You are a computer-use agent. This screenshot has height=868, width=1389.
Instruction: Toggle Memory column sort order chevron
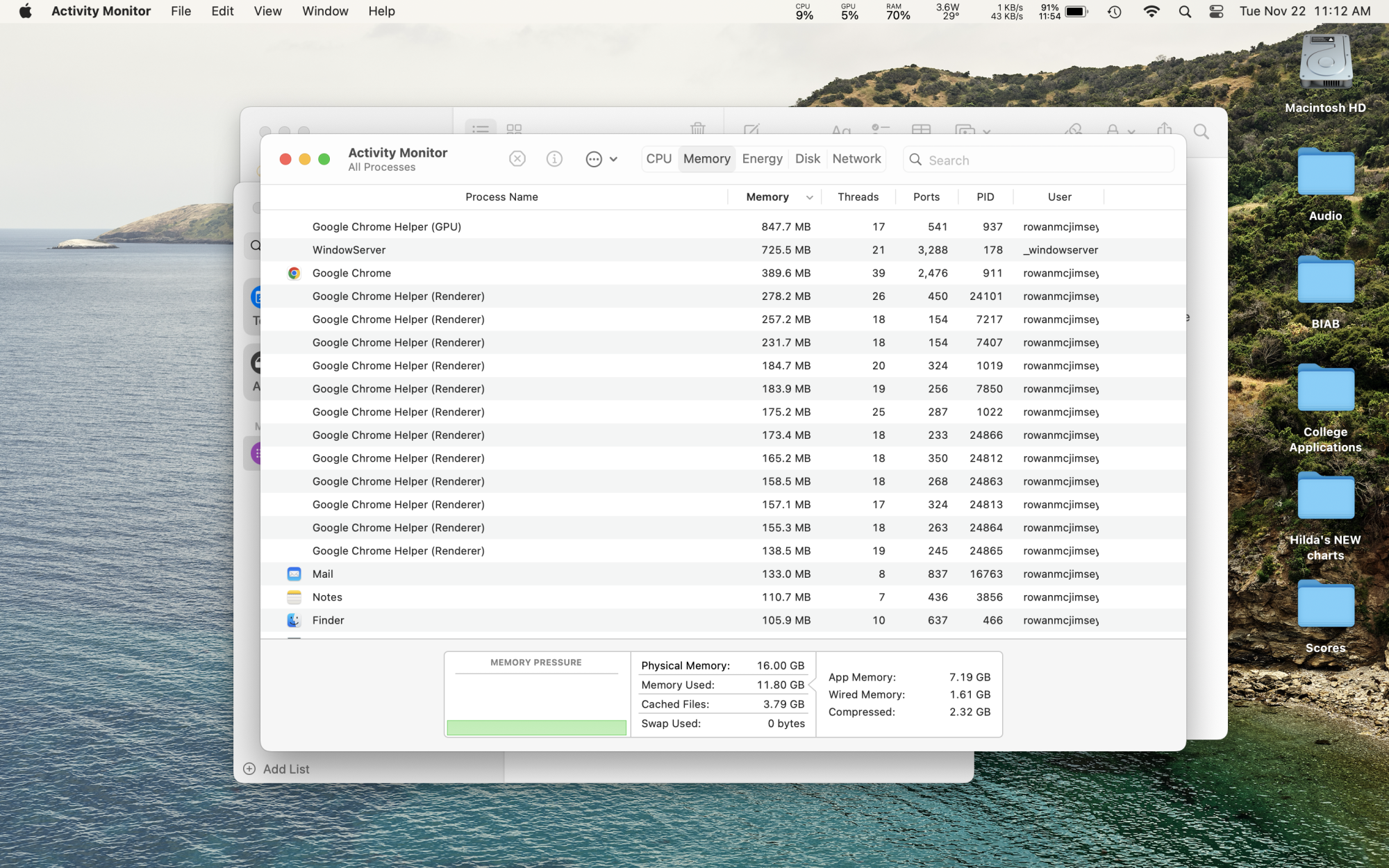pyautogui.click(x=809, y=197)
